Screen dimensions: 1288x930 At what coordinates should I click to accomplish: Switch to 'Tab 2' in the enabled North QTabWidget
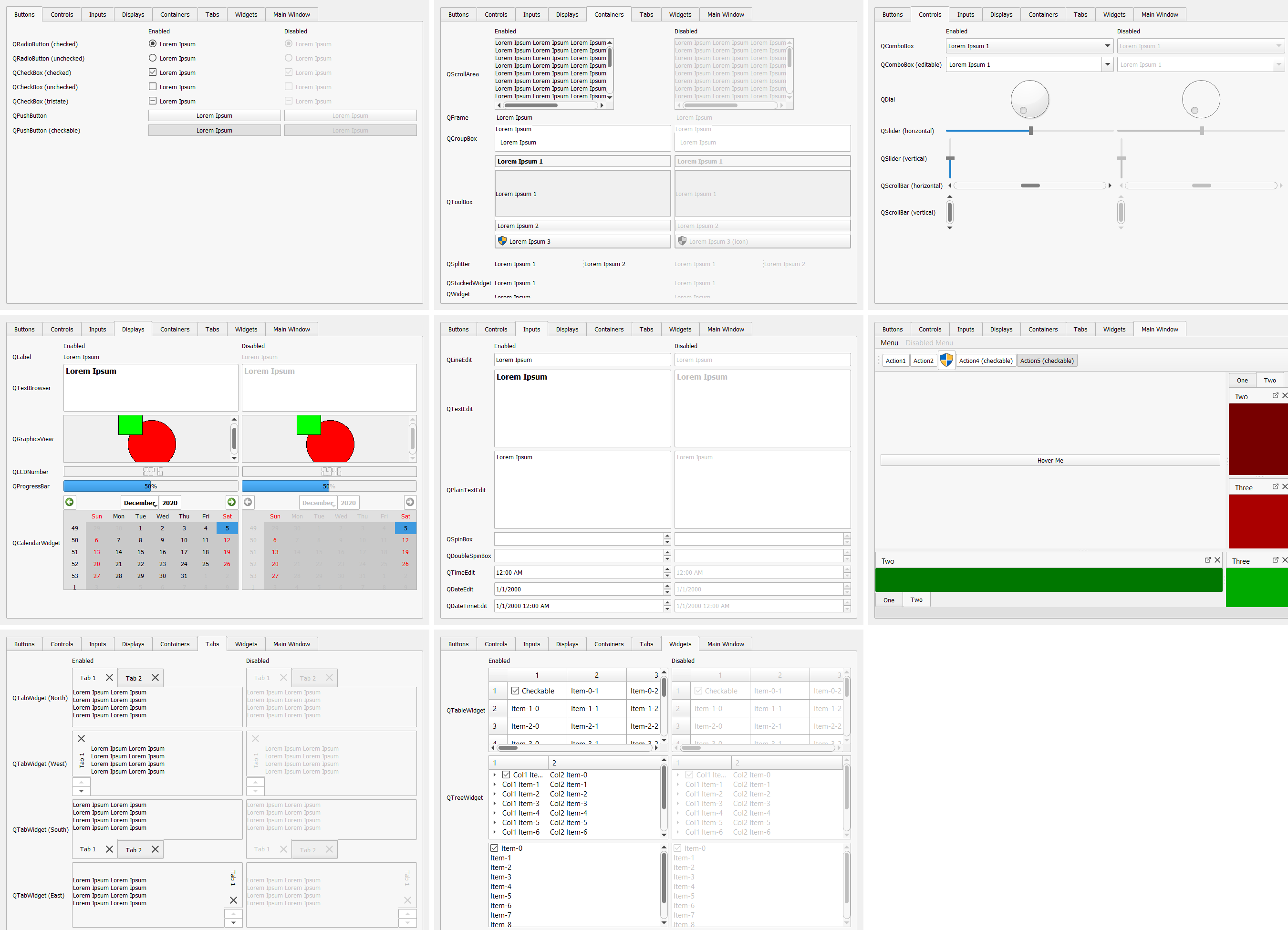[134, 678]
